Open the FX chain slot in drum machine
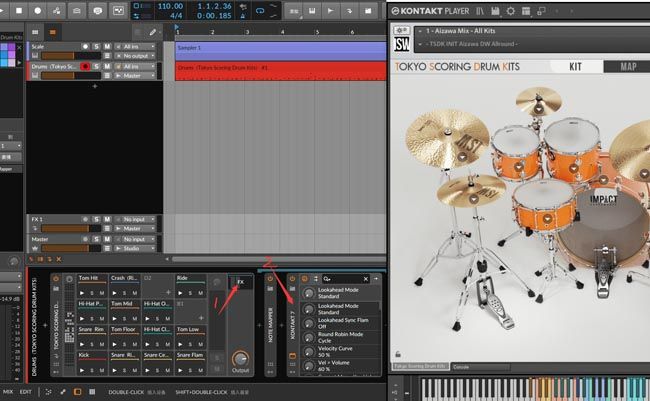This screenshot has width=650, height=401. (x=240, y=282)
